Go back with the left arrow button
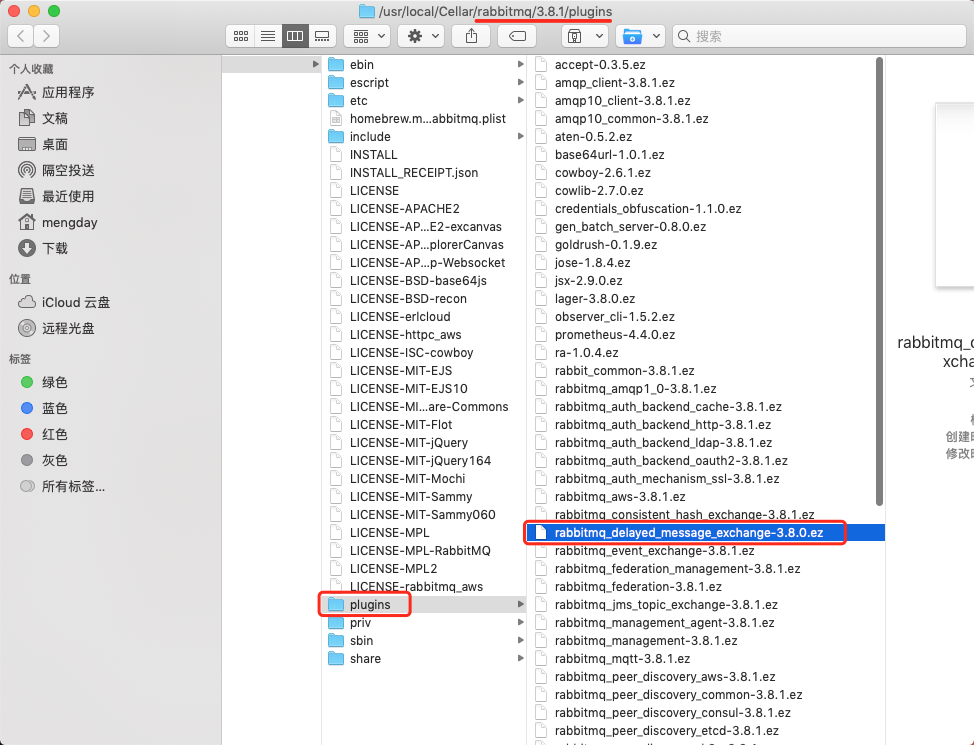Image resolution: width=974 pixels, height=745 pixels. click(x=20, y=36)
